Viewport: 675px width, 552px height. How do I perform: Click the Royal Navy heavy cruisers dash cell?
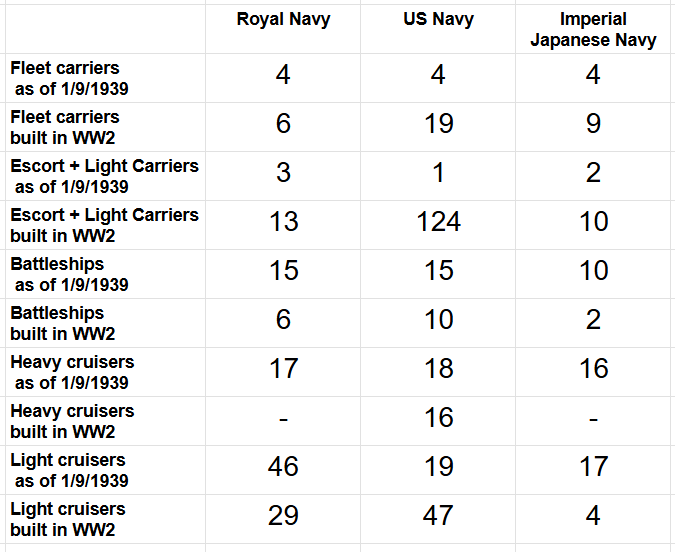(283, 421)
